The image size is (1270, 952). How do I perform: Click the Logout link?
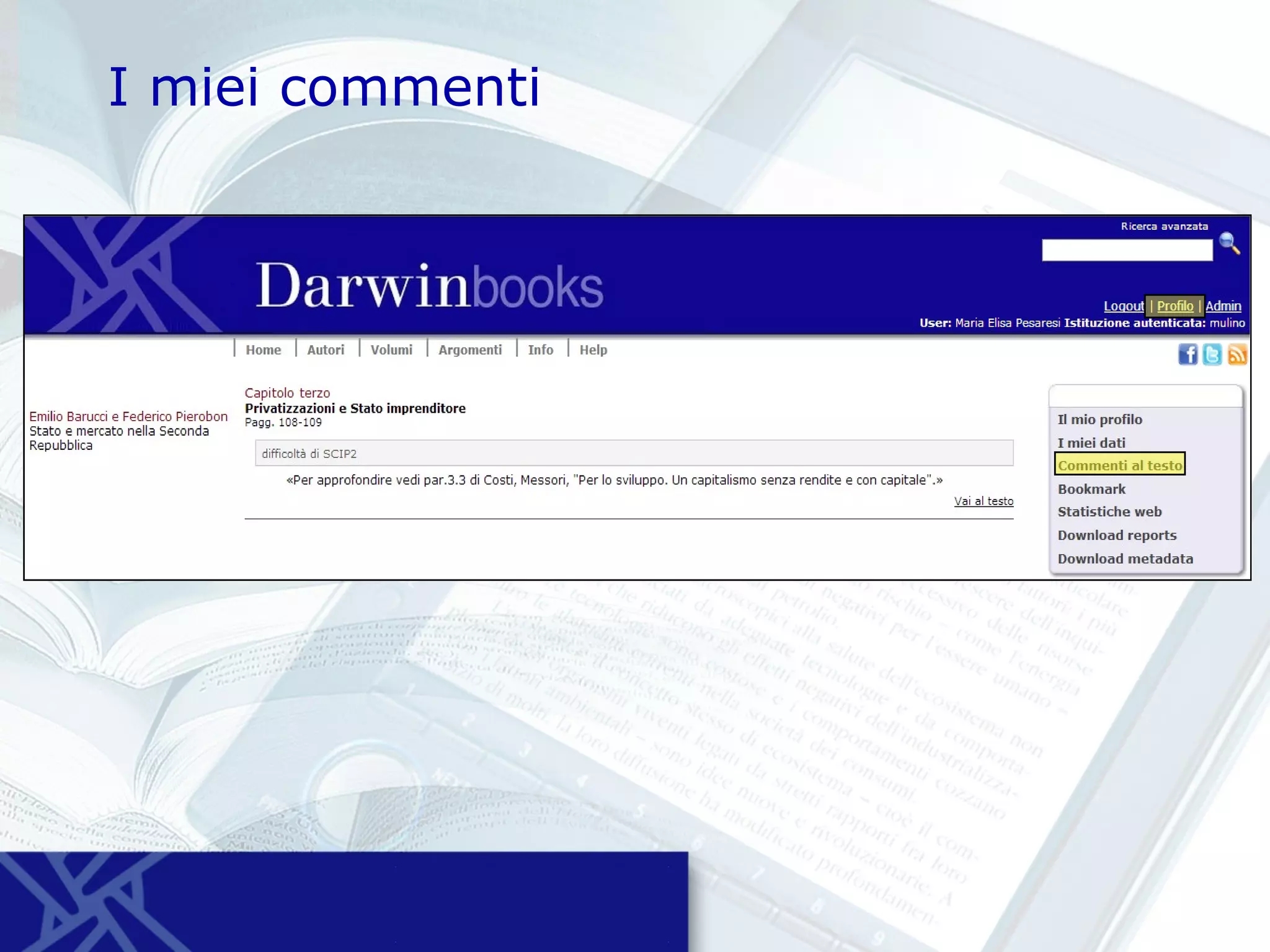point(1123,306)
